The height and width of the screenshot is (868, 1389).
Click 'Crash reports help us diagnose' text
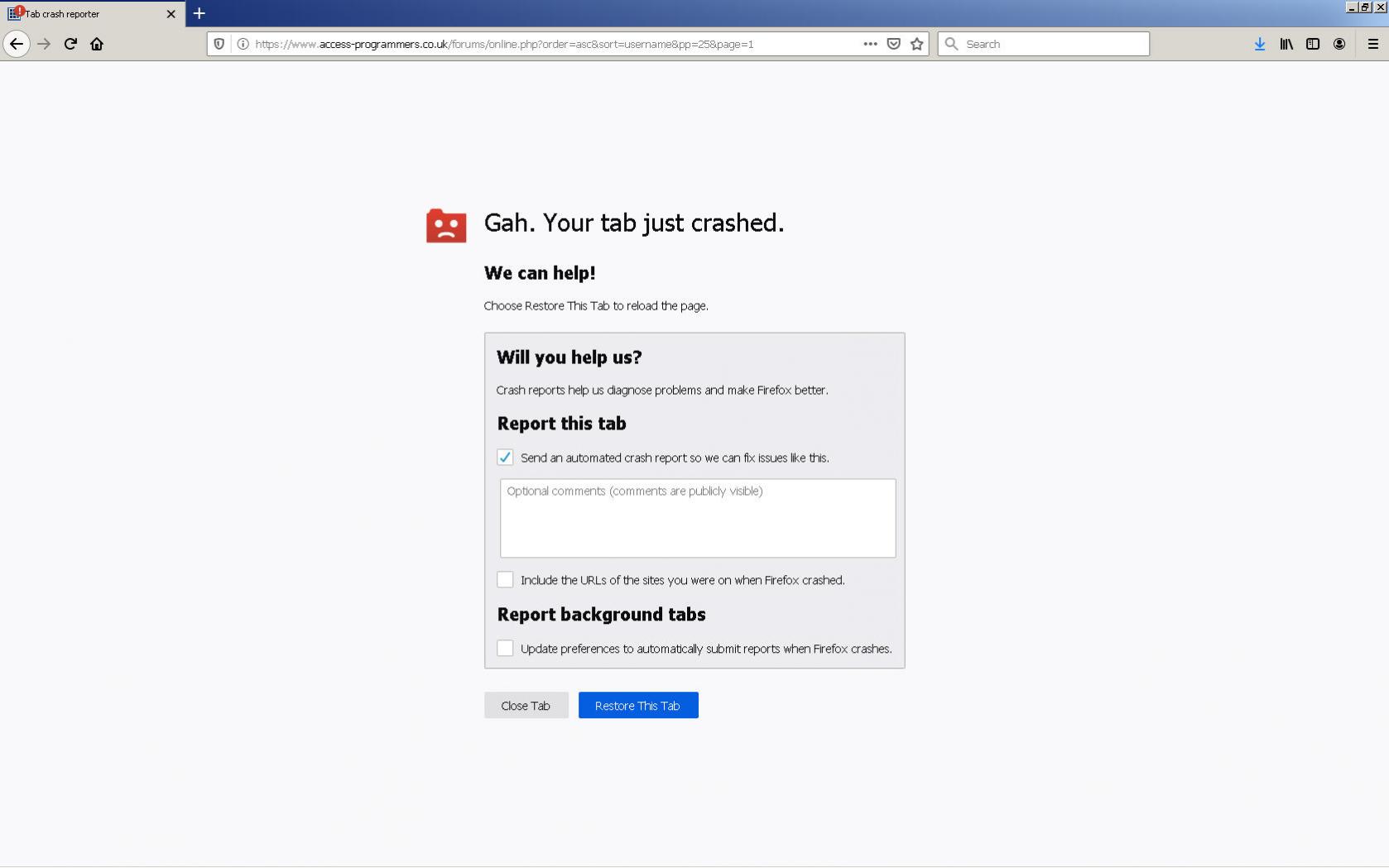pos(662,390)
